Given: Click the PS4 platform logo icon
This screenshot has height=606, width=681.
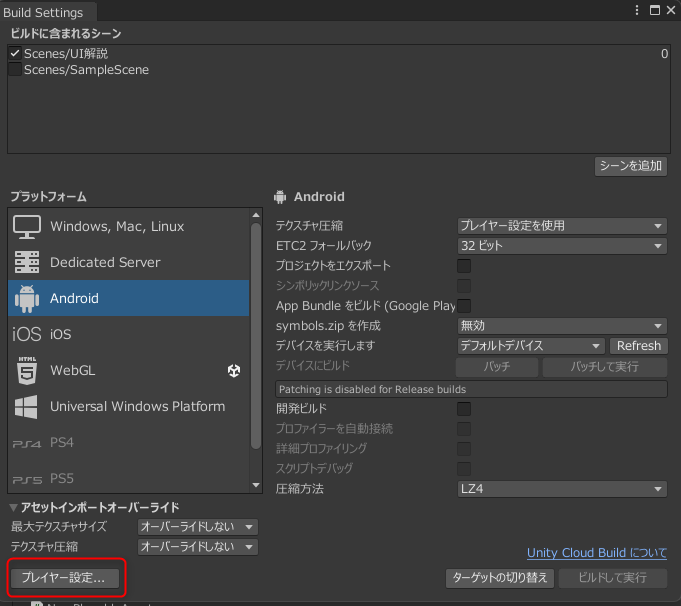Looking at the screenshot, I should pyautogui.click(x=27, y=444).
